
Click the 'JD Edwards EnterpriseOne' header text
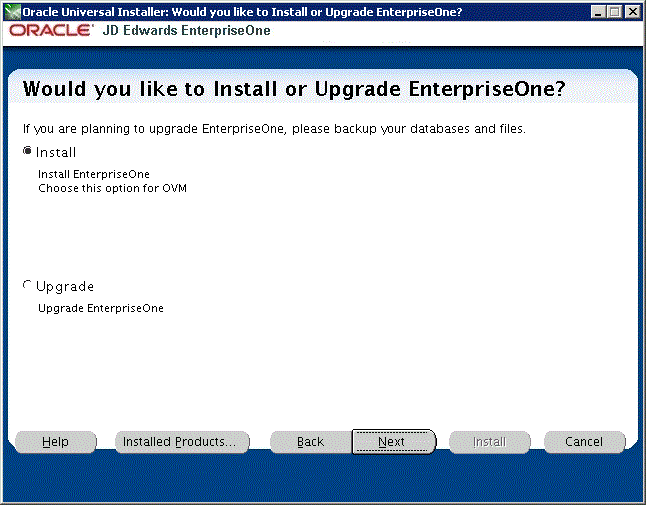point(186,30)
